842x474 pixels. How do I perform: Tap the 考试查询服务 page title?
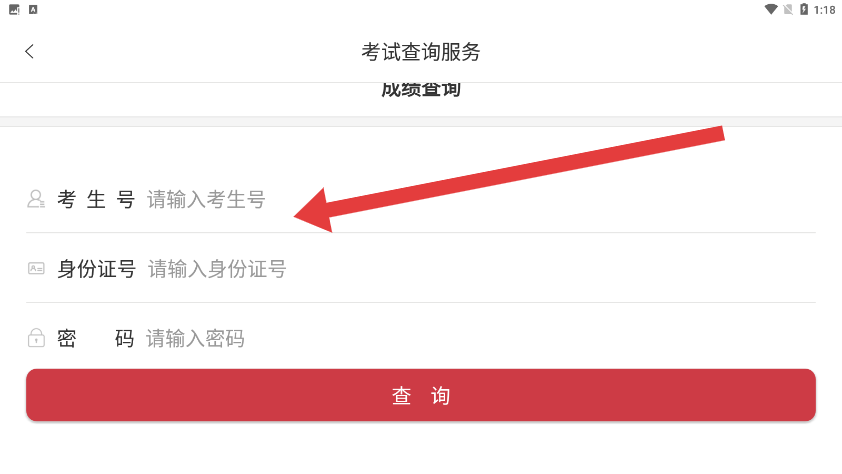point(421,52)
